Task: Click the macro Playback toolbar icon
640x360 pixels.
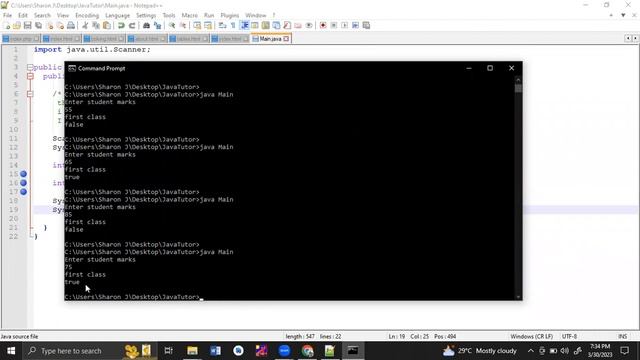Action: pos(344,25)
